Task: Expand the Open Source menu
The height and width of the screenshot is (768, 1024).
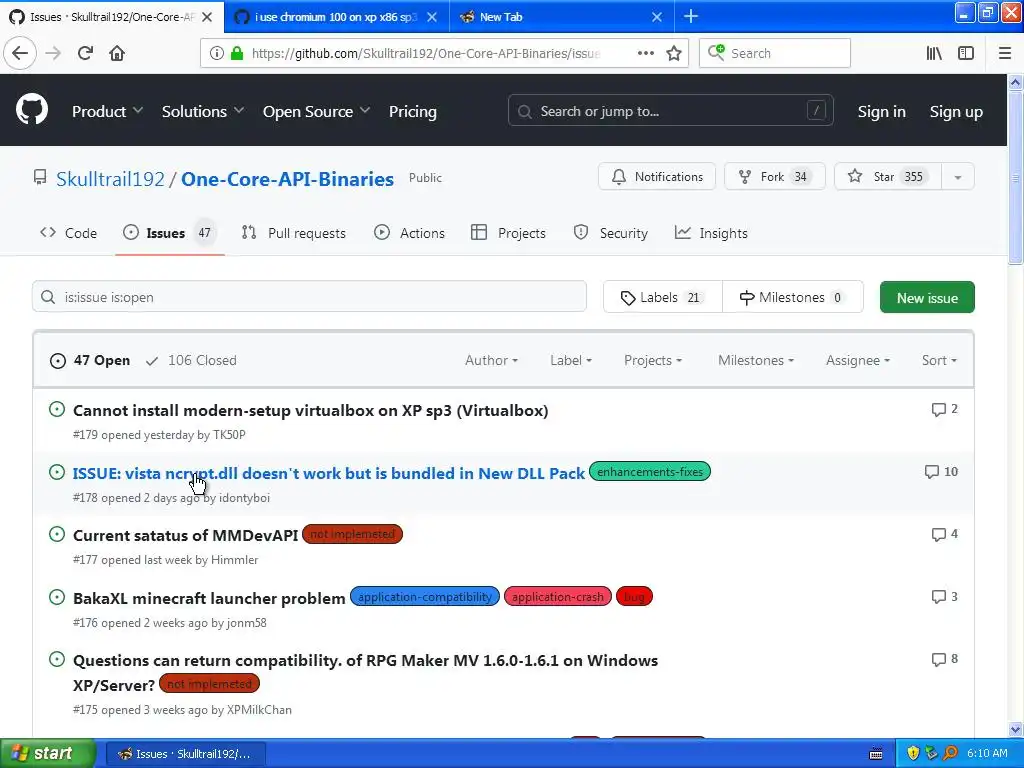Action: coord(316,112)
